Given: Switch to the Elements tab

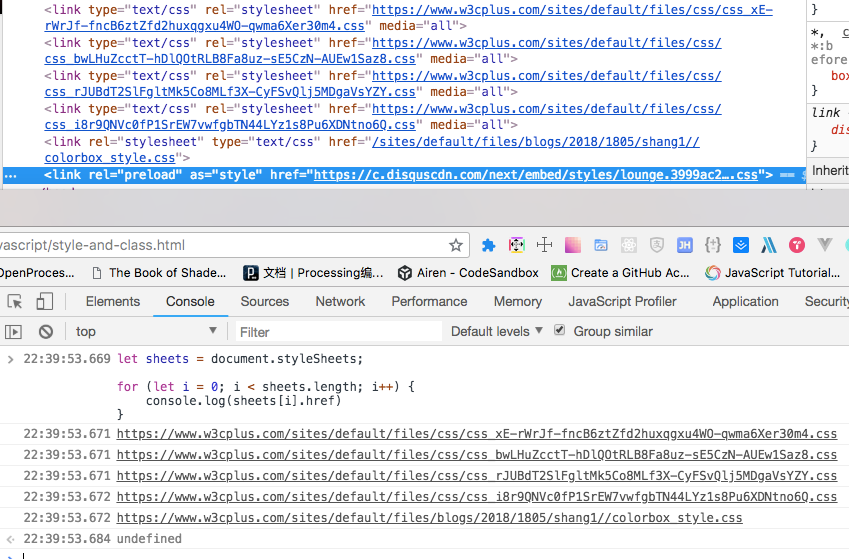Looking at the screenshot, I should click(113, 302).
